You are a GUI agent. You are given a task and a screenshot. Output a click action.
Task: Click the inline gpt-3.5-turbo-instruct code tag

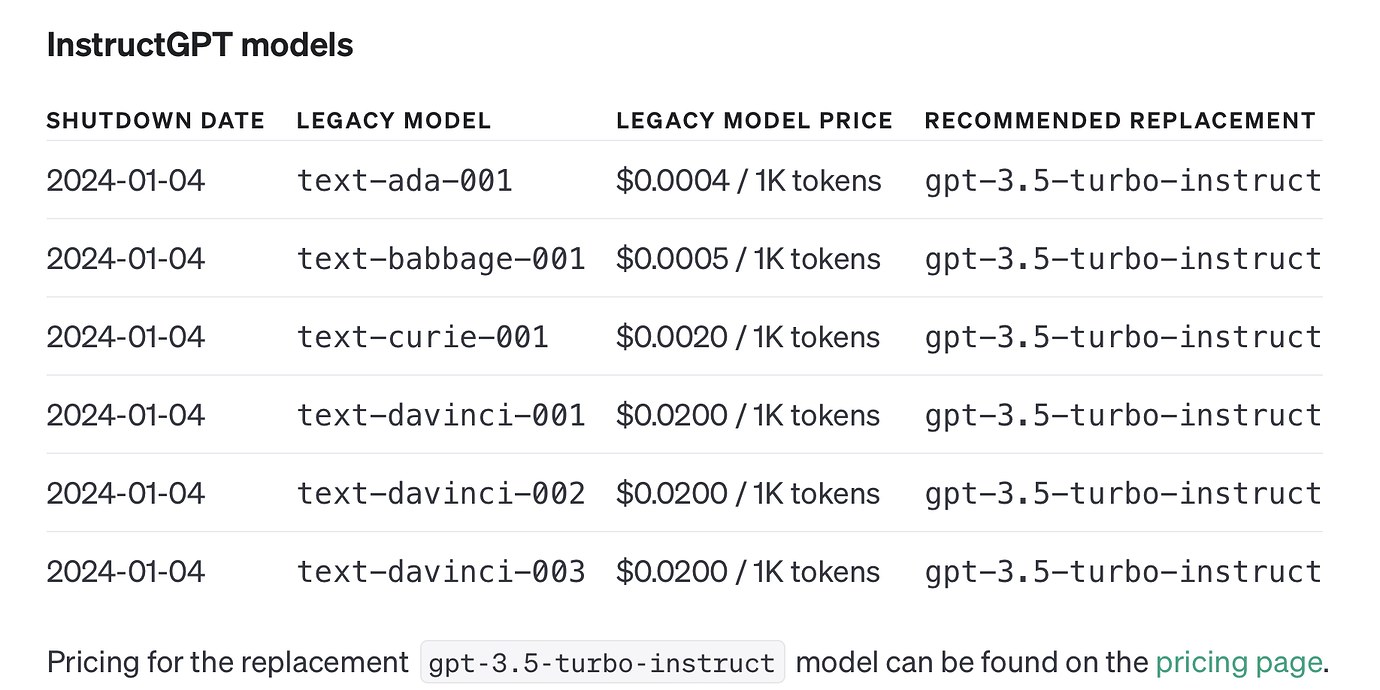(603, 663)
